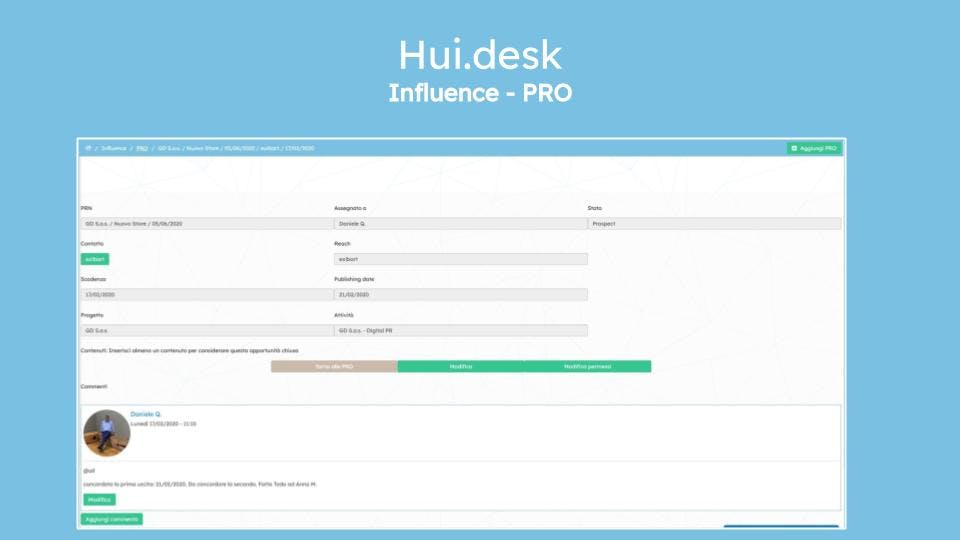The width and height of the screenshot is (960, 540).
Task: Open the home icon in breadcrumb
Action: [88, 148]
